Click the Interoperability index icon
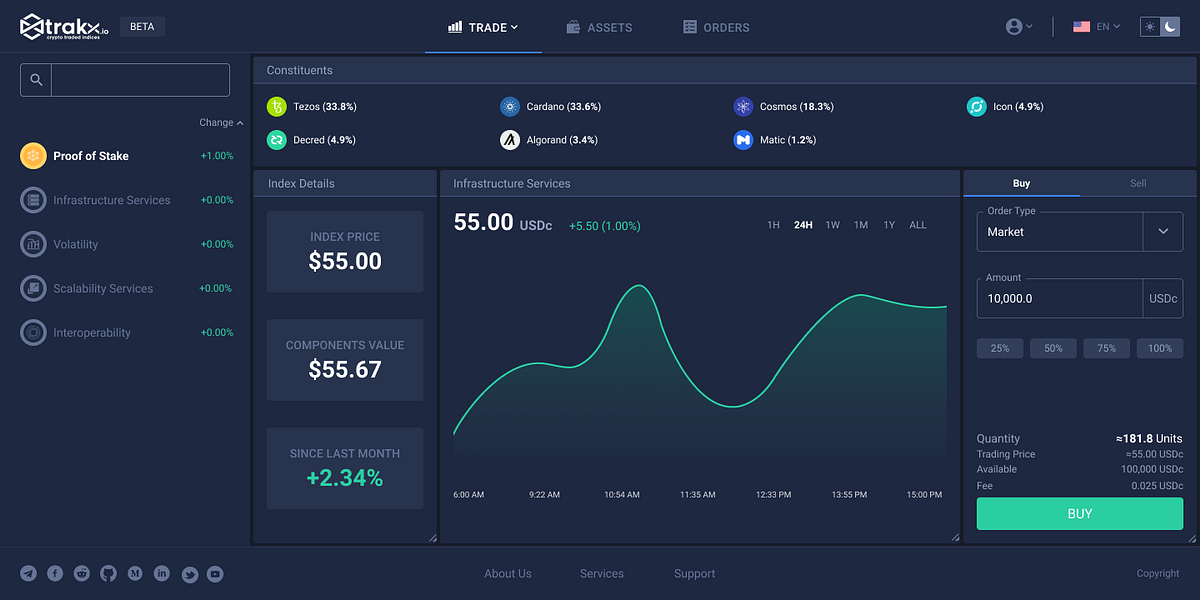 pyautogui.click(x=33, y=332)
